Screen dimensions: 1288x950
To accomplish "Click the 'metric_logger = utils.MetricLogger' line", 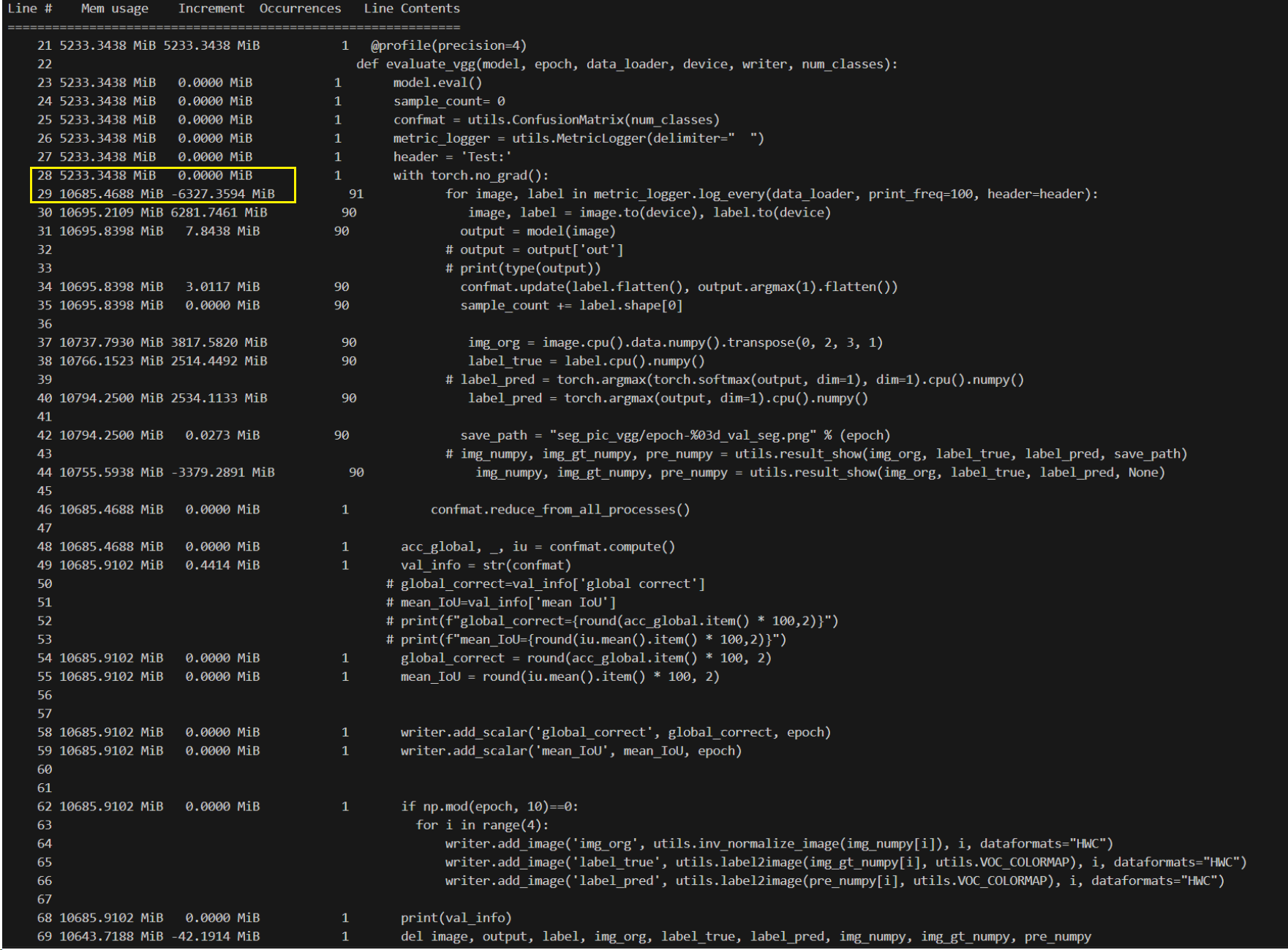I will [x=579, y=138].
